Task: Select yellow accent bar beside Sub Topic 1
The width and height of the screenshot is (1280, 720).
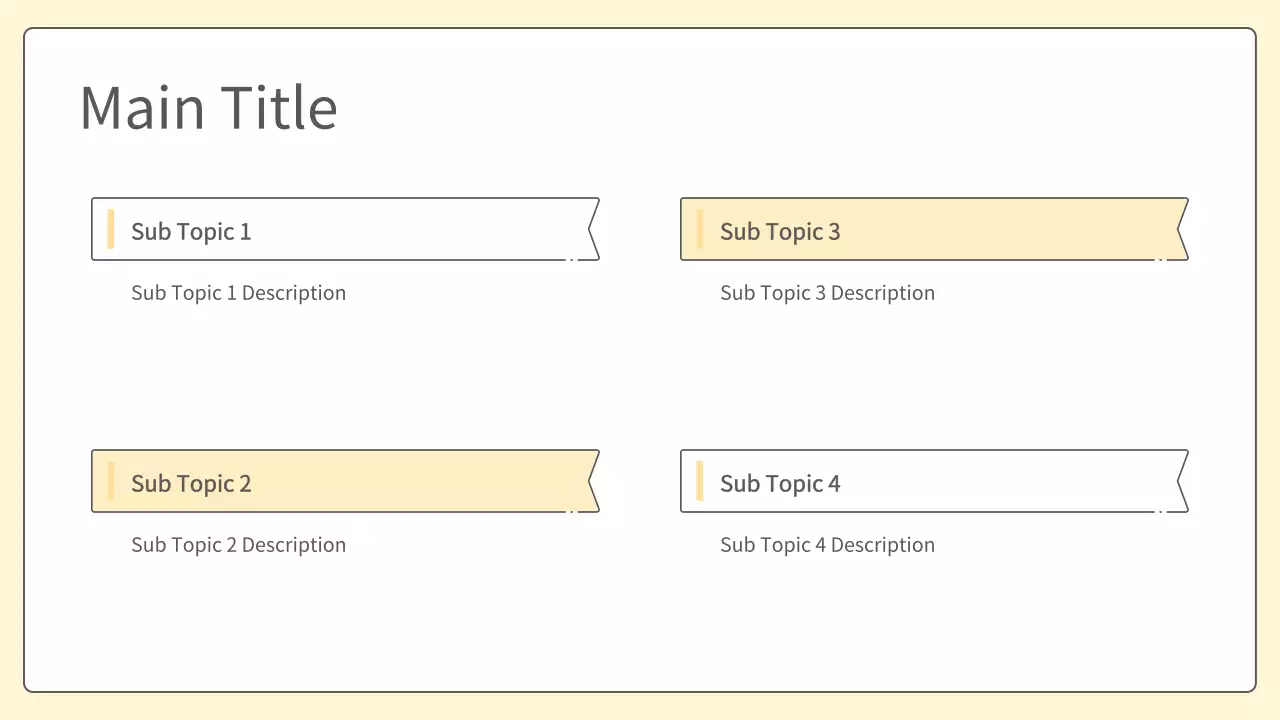Action: [x=111, y=229]
